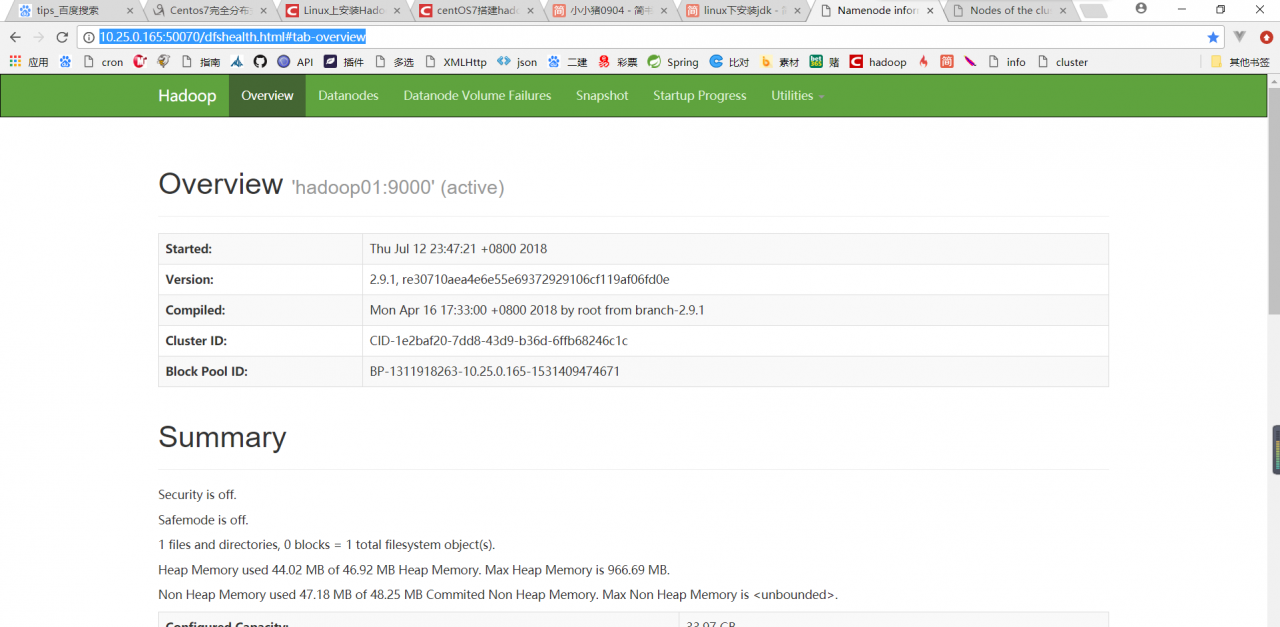
Task: Open the 彩票 bookmark
Action: tap(618, 62)
